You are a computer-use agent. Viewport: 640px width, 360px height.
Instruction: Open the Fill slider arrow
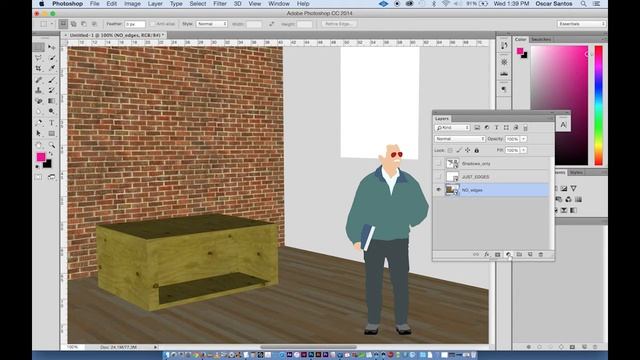click(524, 151)
